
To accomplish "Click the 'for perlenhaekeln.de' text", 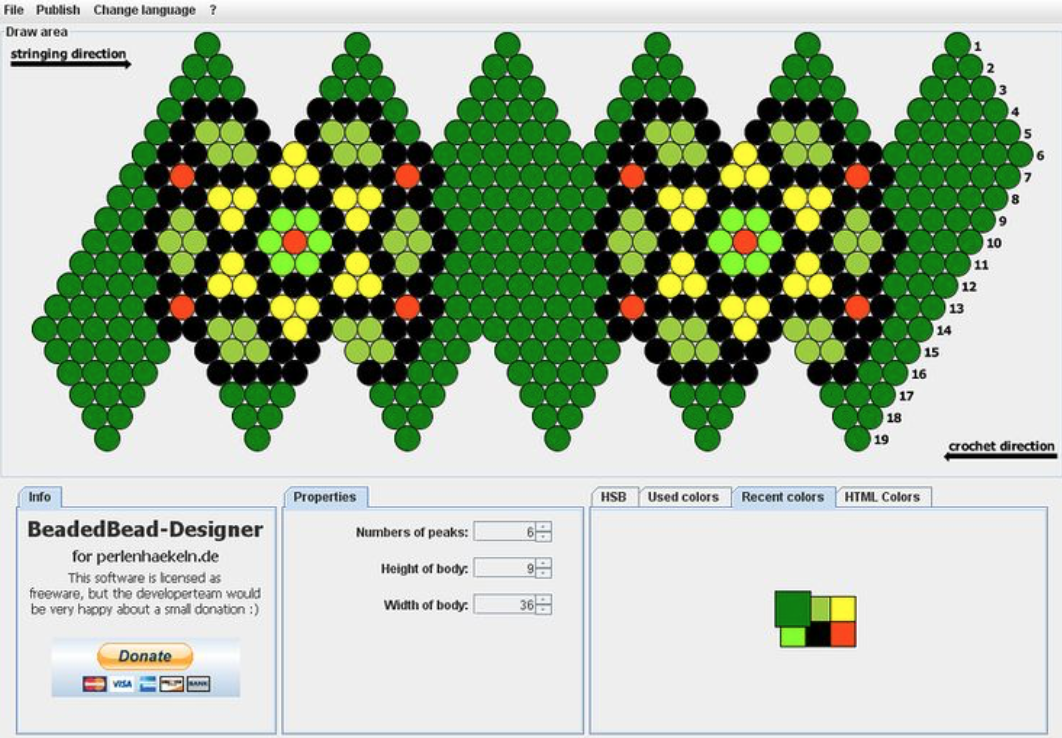I will click(x=146, y=557).
